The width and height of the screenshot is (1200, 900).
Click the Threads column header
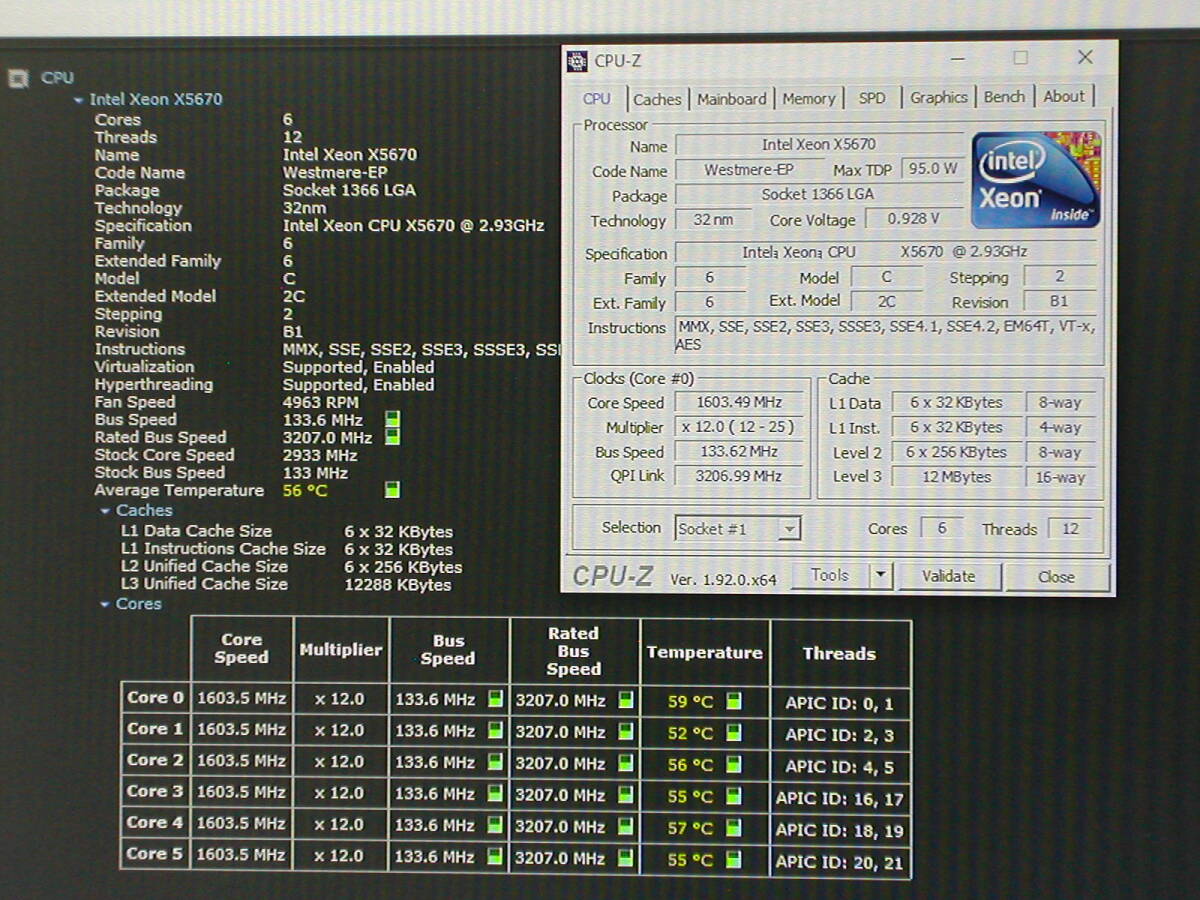(x=839, y=653)
